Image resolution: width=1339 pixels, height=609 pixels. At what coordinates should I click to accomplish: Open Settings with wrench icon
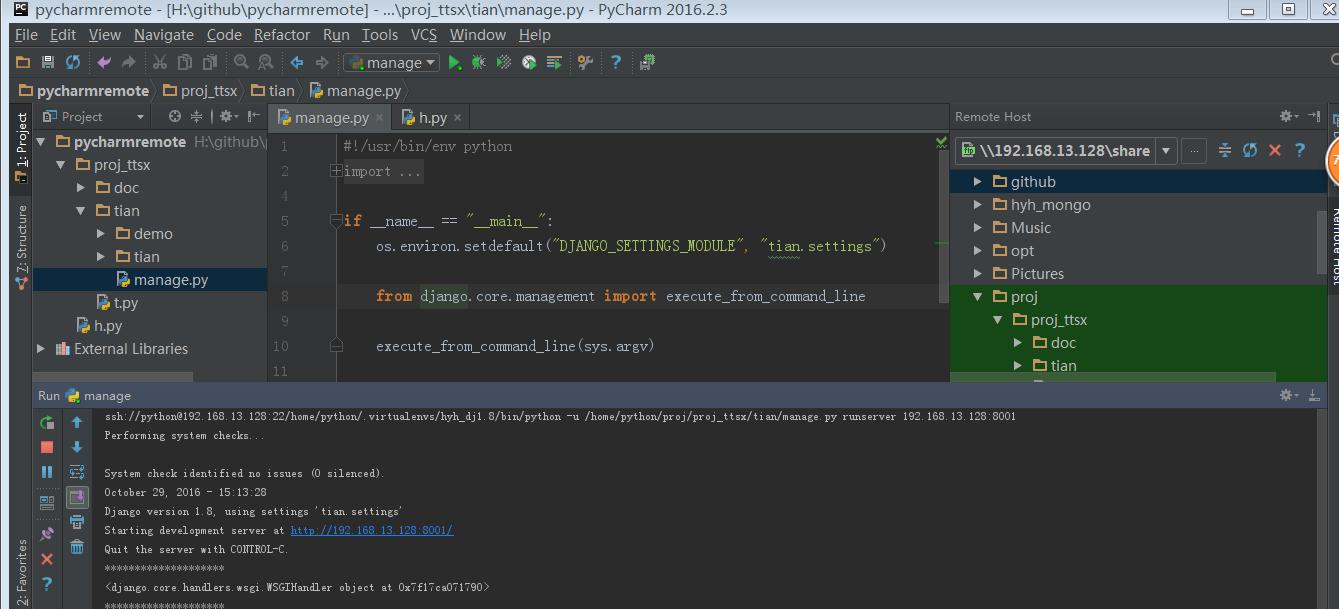pyautogui.click(x=585, y=62)
